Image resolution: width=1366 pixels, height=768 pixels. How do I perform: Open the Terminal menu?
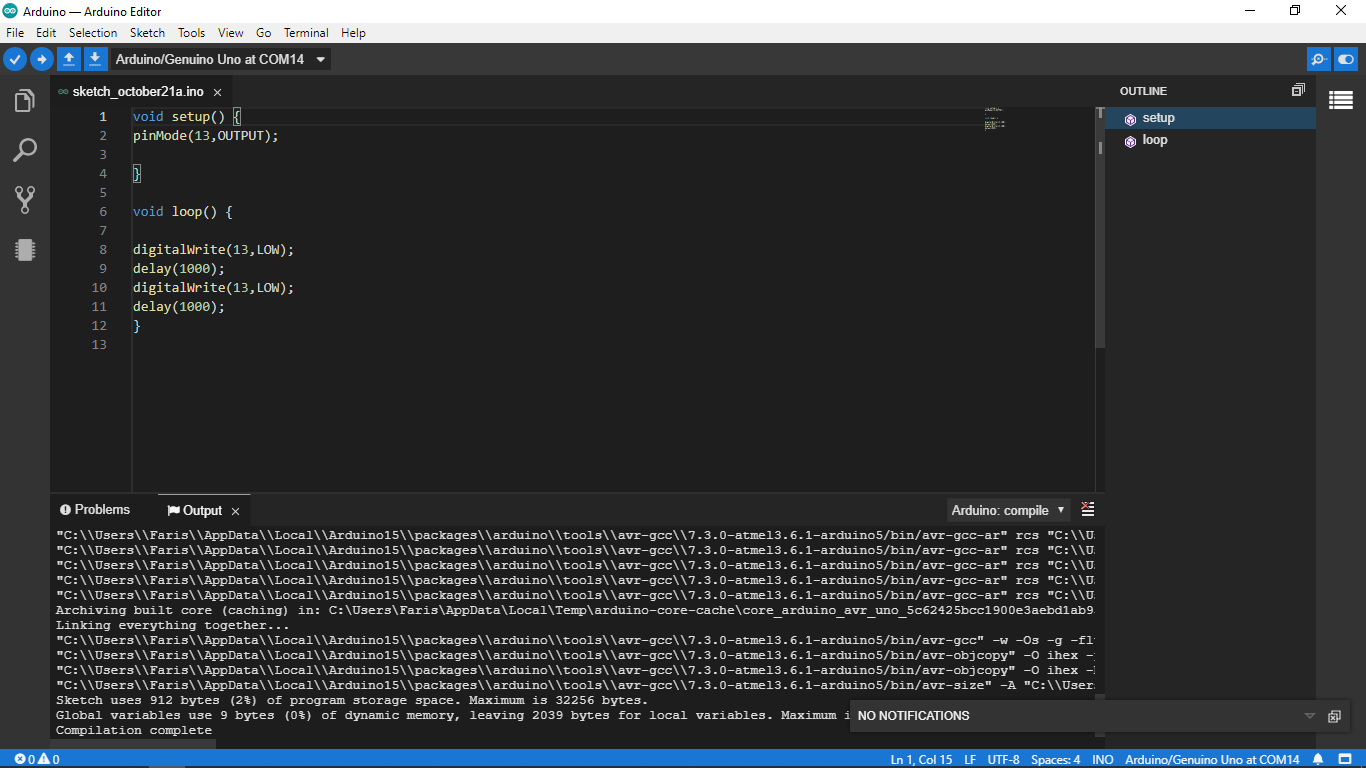(x=306, y=33)
